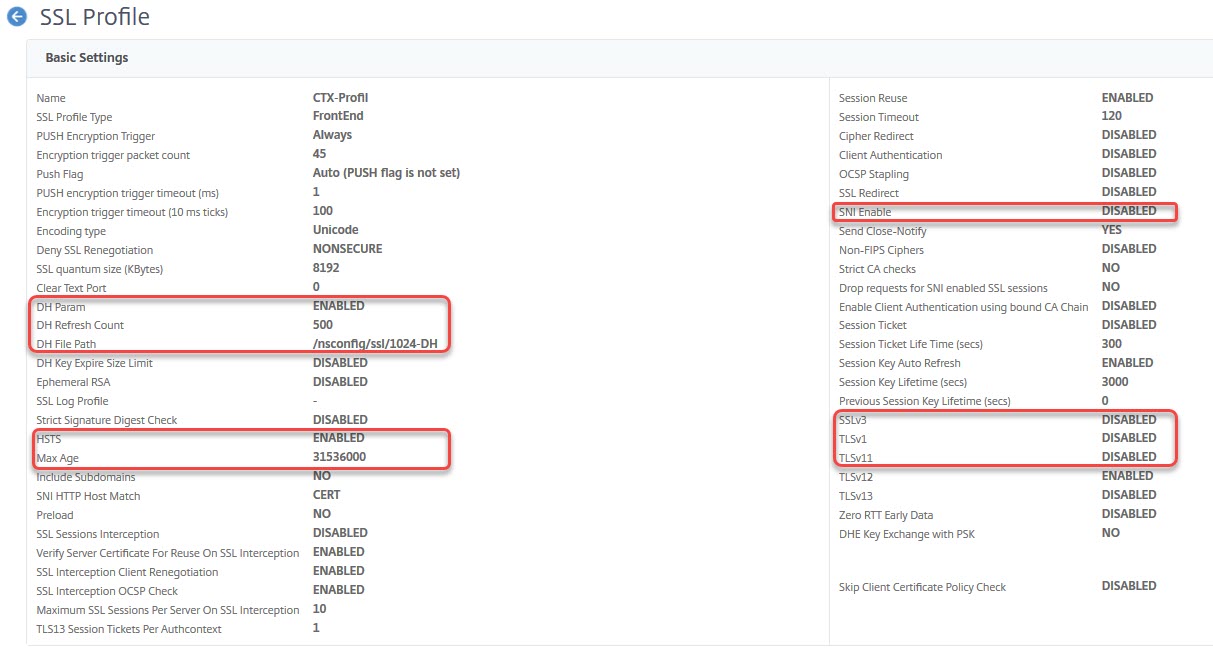
Task: Click YES value for Send Close-Notify
Action: [x=1112, y=230]
